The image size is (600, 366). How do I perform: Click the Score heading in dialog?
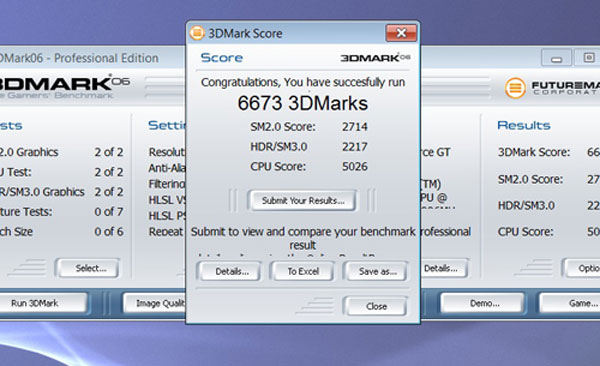[x=222, y=58]
